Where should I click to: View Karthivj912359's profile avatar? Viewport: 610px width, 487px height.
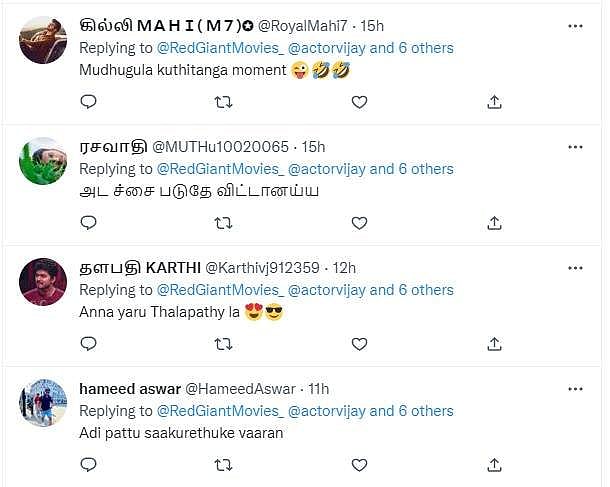[43, 282]
